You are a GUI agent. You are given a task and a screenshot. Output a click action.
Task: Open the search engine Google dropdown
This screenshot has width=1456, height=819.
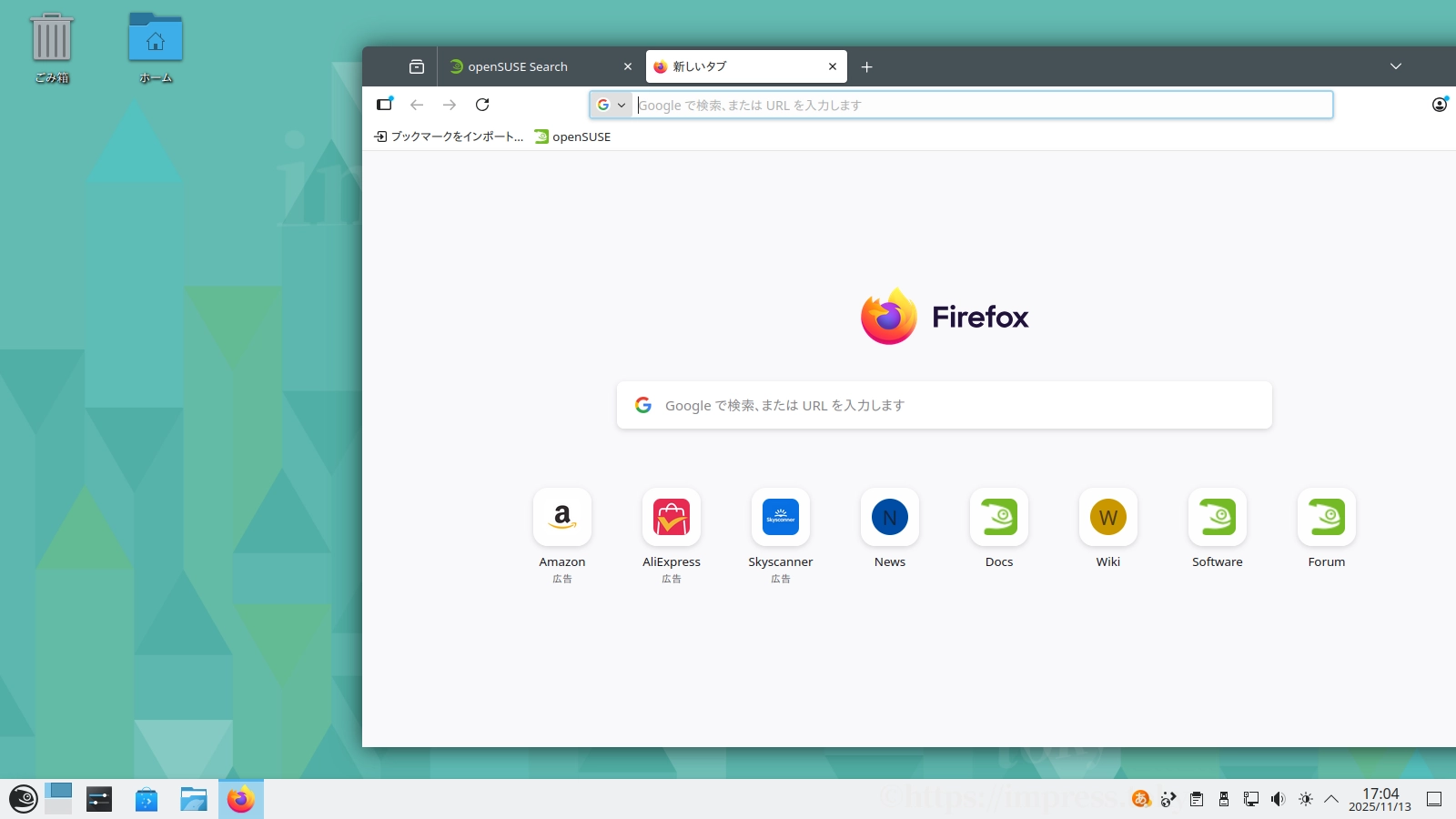(611, 105)
